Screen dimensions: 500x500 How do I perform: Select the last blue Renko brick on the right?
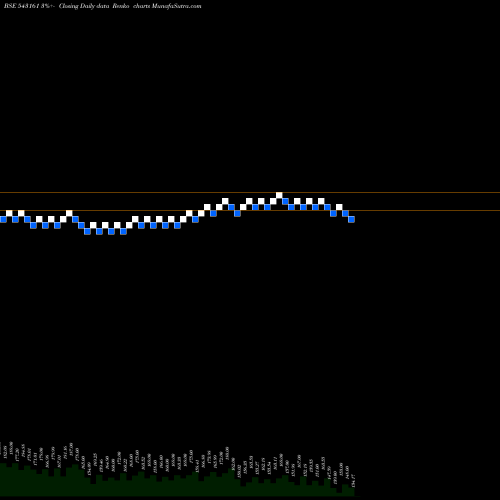click(x=351, y=219)
